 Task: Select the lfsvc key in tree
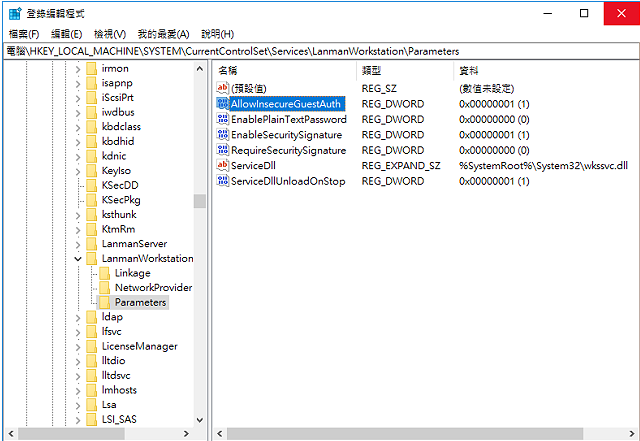pyautogui.click(x=111, y=332)
